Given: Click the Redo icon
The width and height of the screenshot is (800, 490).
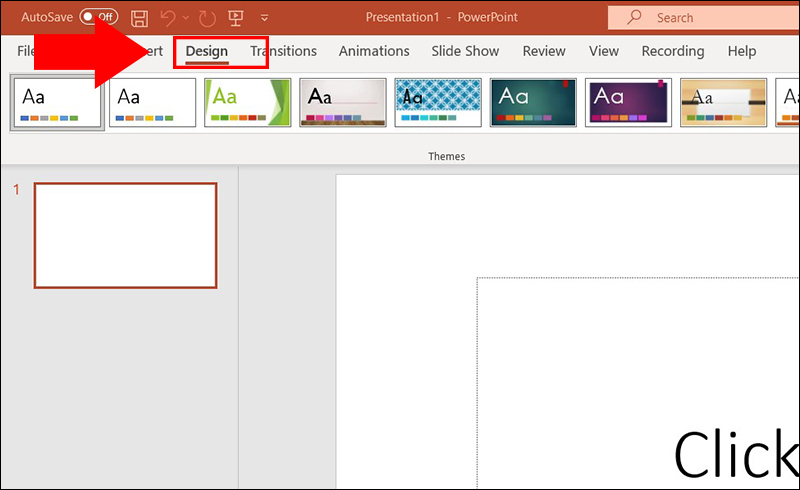Looking at the screenshot, I should point(207,18).
